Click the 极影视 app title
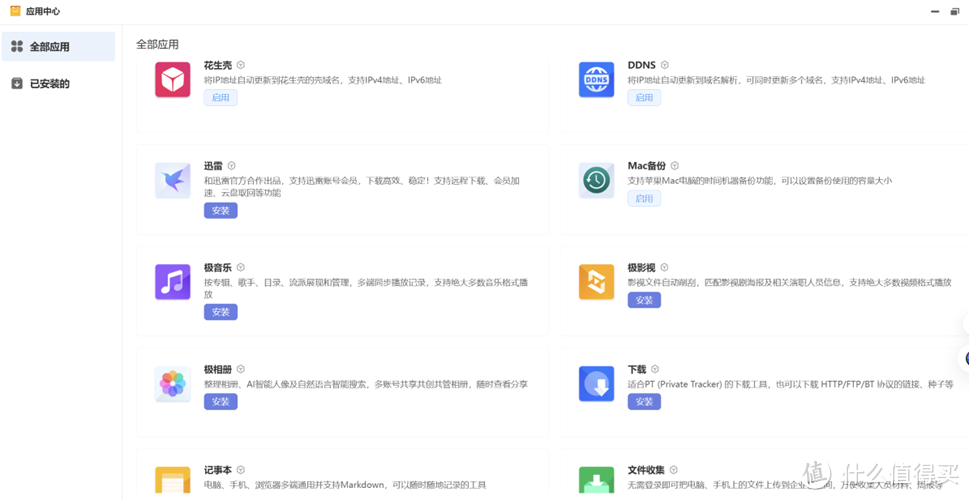Image resolution: width=969 pixels, height=500 pixels. (641, 268)
